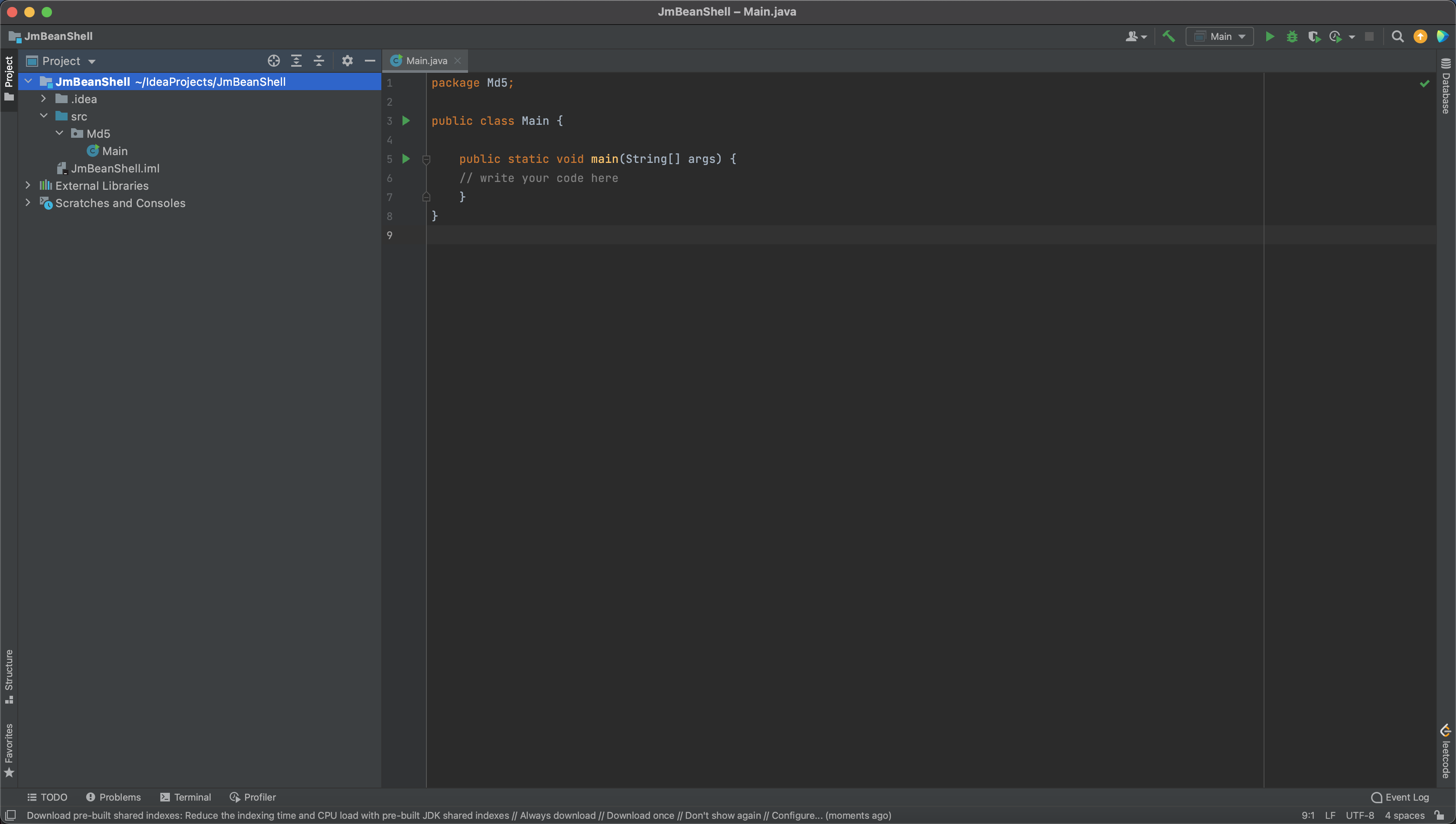This screenshot has width=1456, height=824.
Task: Select the src folder row
Action: coord(199,116)
